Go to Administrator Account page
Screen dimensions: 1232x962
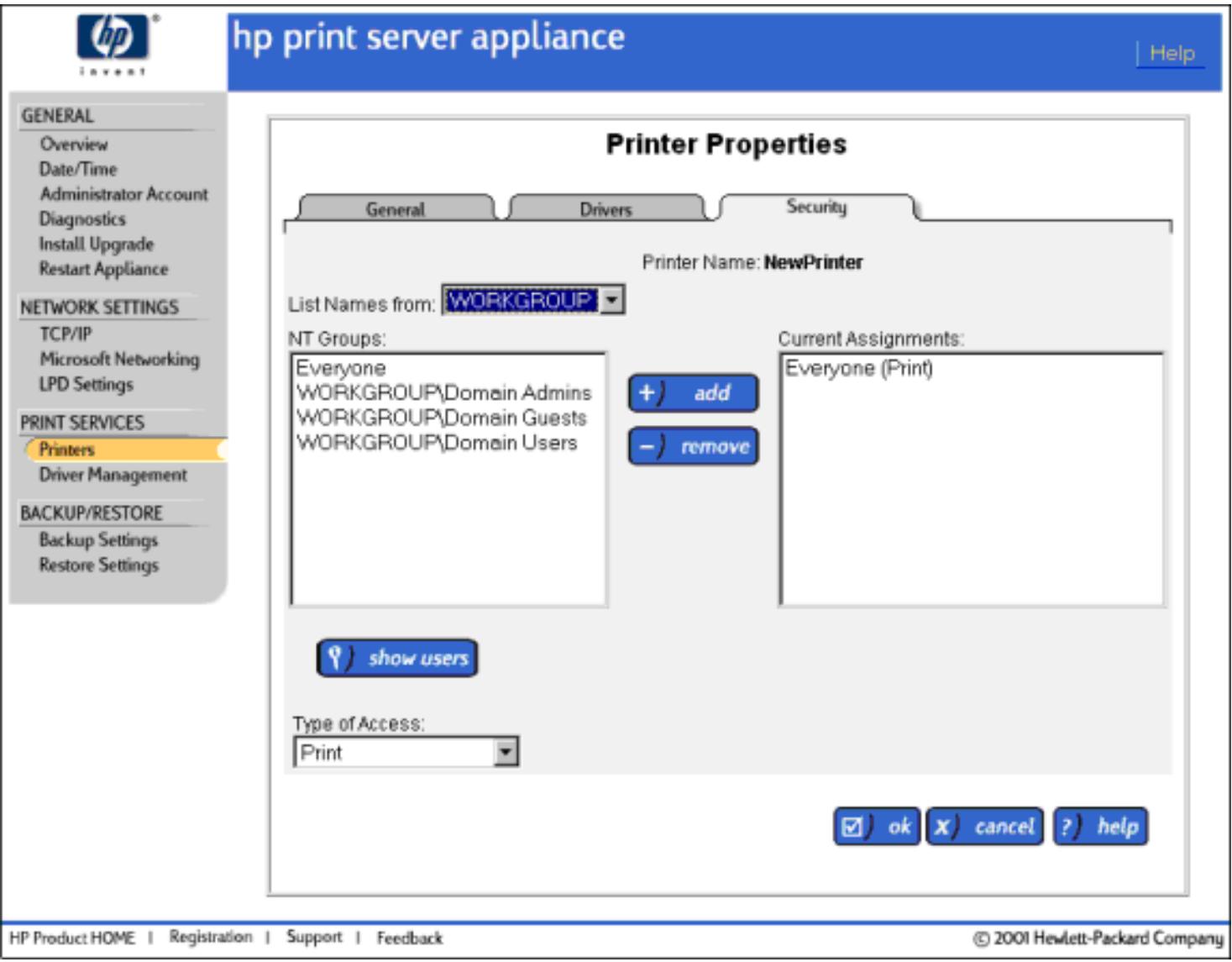[123, 194]
